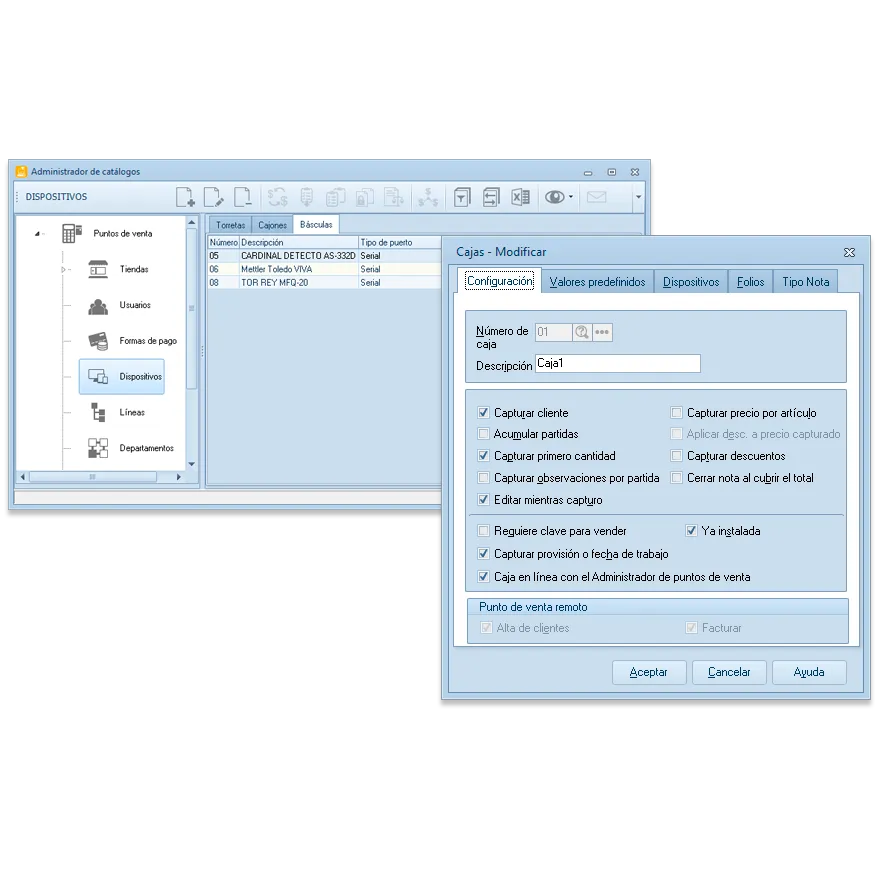Click the Cancelar button
The width and height of the screenshot is (880, 880).
click(x=728, y=672)
